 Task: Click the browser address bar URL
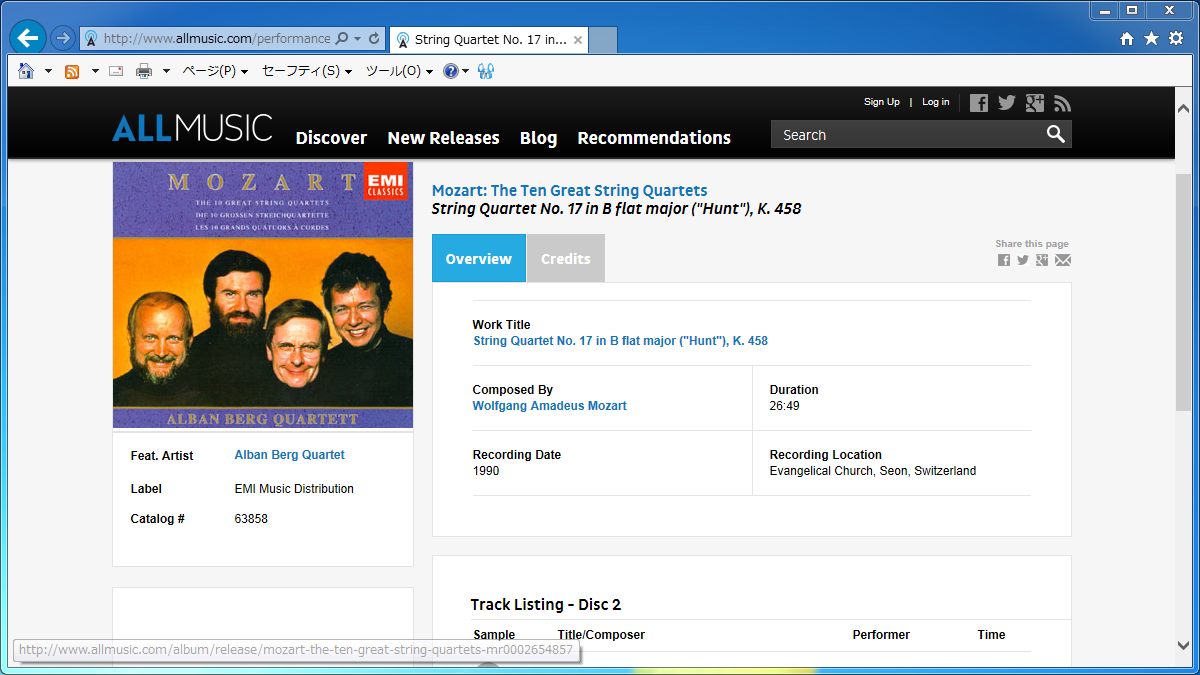click(x=217, y=39)
